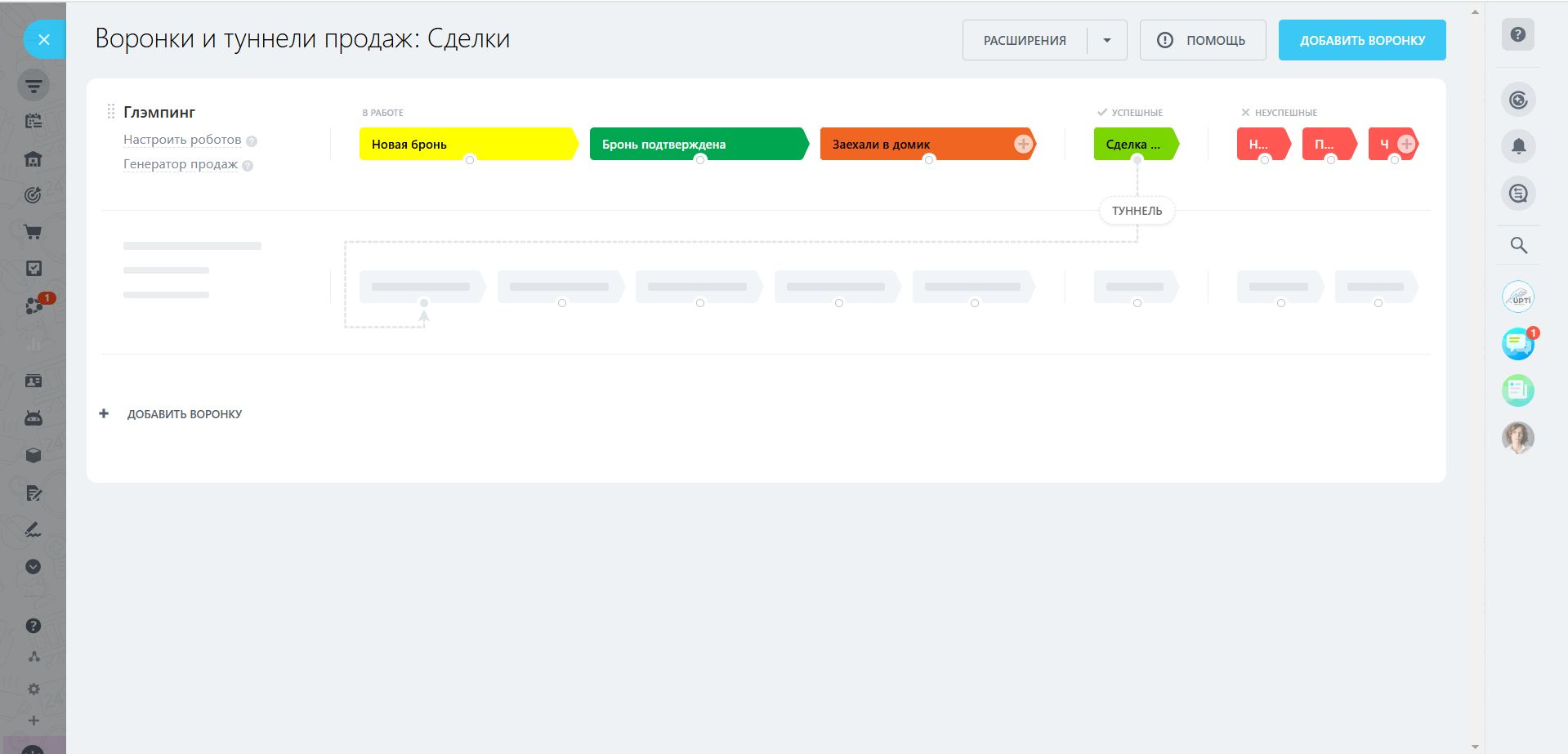1568x754 pixels.
Task: Click the ТУННЕЛЬ label on the connector
Action: 1137,211
